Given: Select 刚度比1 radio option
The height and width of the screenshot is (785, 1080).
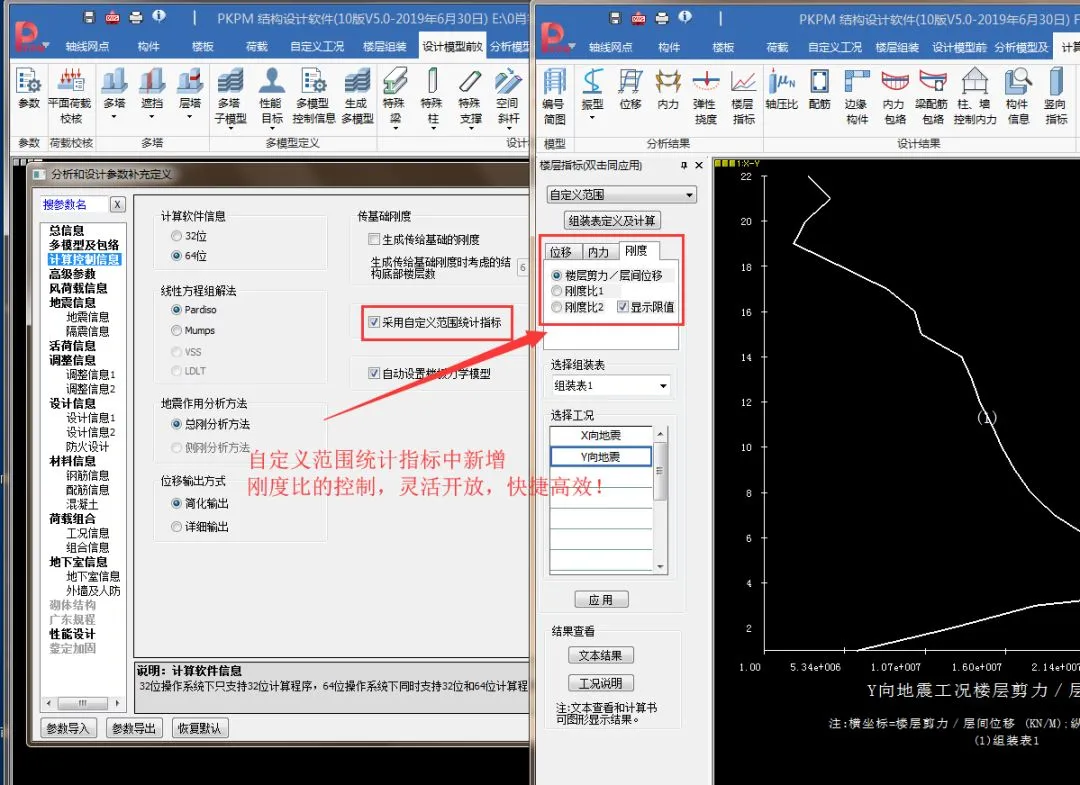Looking at the screenshot, I should pyautogui.click(x=557, y=291).
